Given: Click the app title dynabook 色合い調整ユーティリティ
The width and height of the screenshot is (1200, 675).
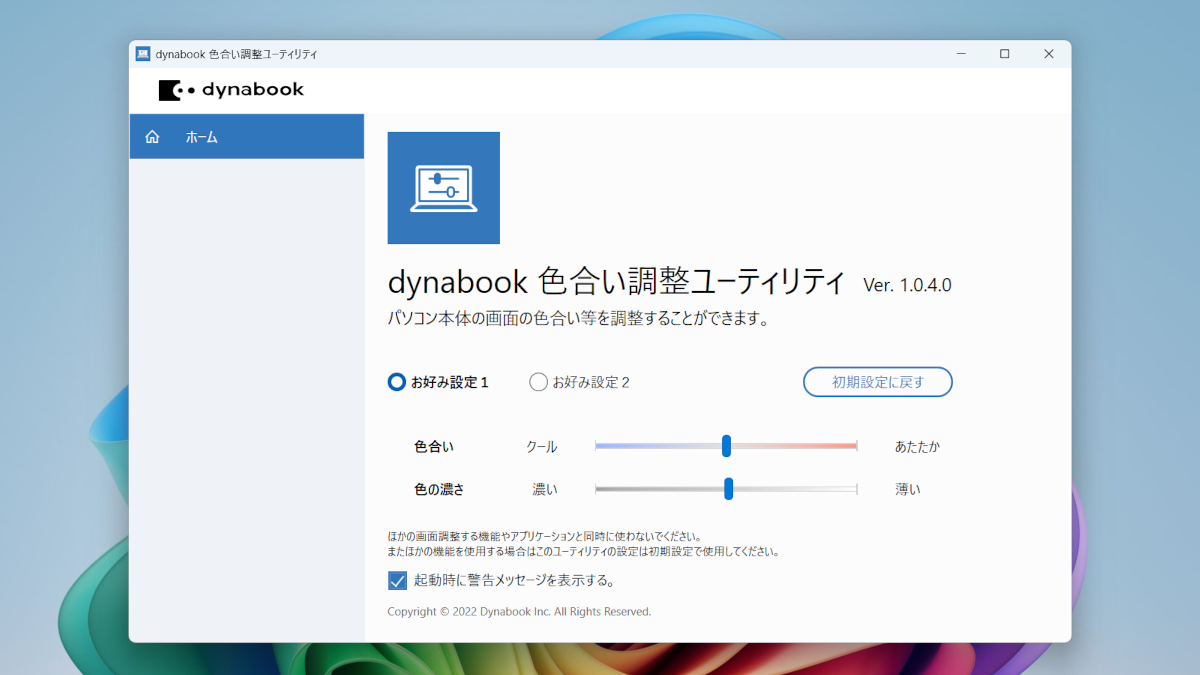Looking at the screenshot, I should pos(614,283).
